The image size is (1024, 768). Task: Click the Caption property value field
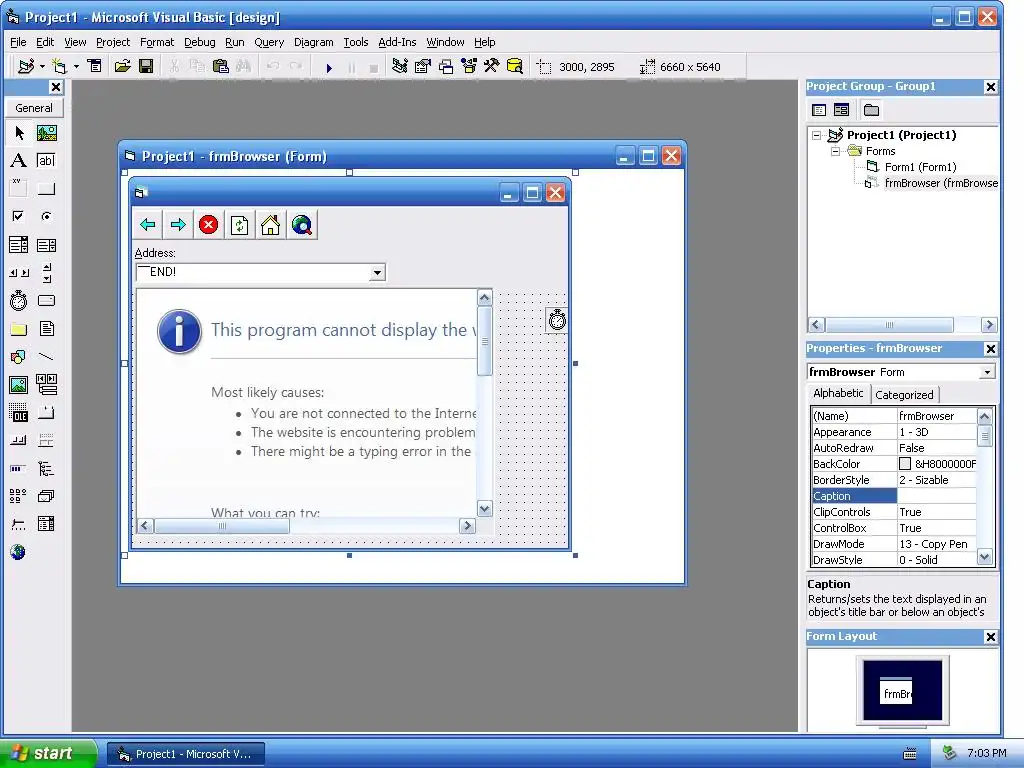(936, 496)
